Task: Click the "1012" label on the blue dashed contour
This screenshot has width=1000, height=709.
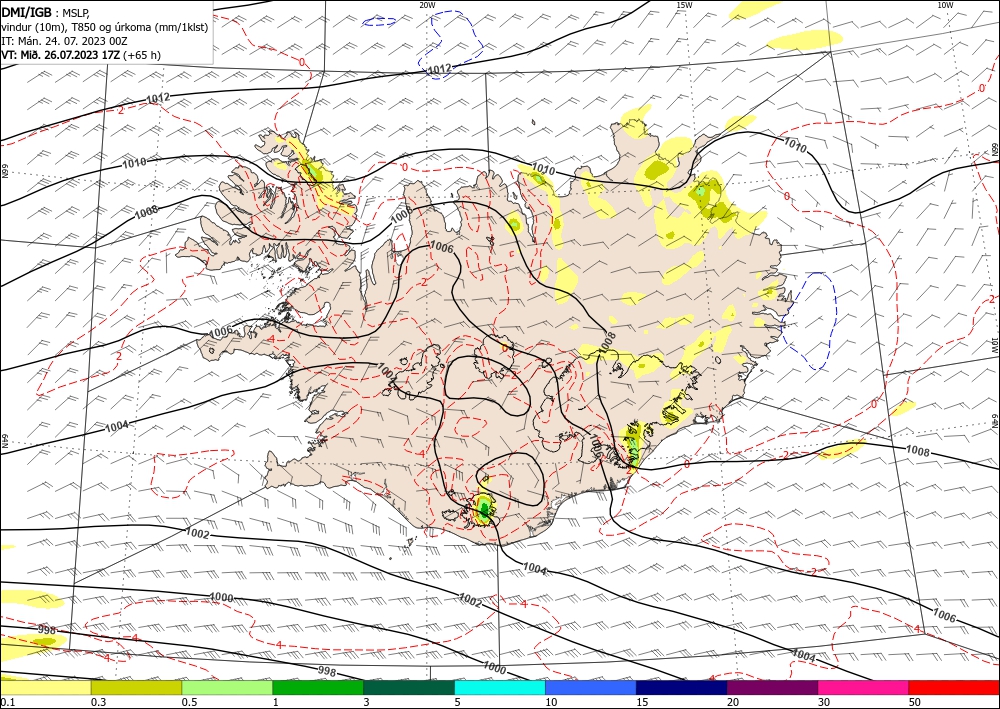Action: 439,69
